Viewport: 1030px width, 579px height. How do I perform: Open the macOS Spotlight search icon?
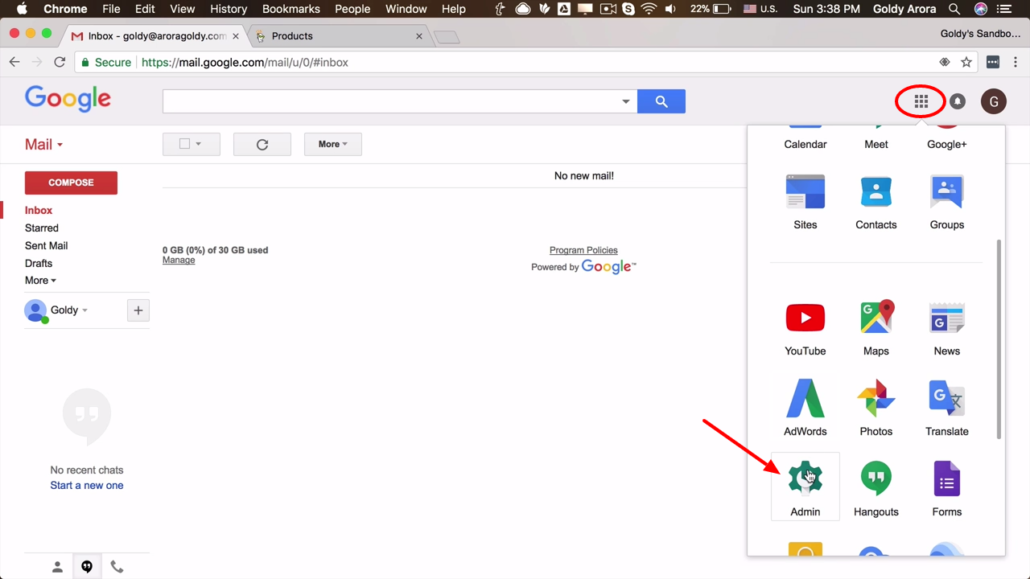tap(954, 9)
